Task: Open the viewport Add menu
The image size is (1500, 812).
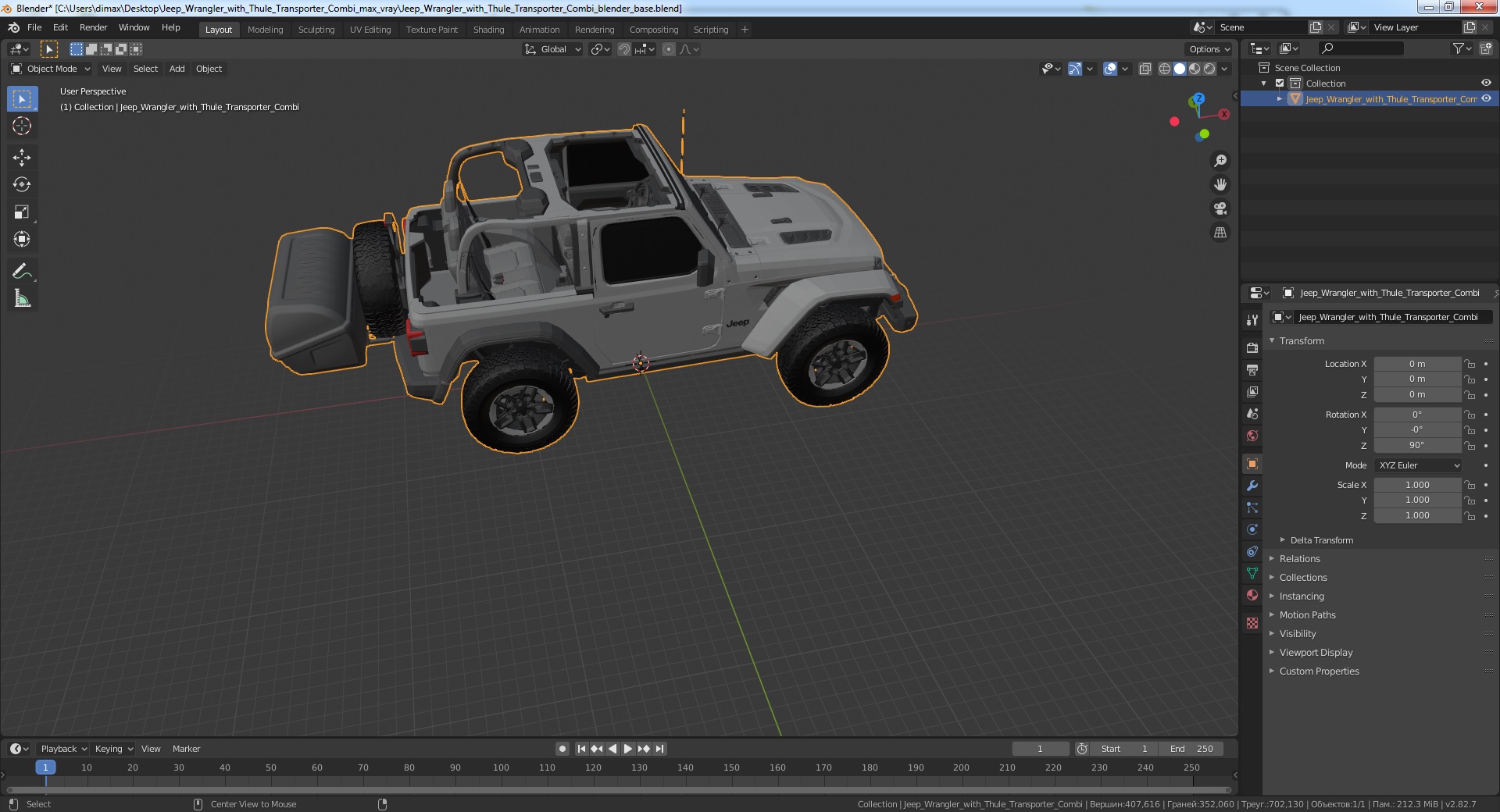Action: pos(177,69)
